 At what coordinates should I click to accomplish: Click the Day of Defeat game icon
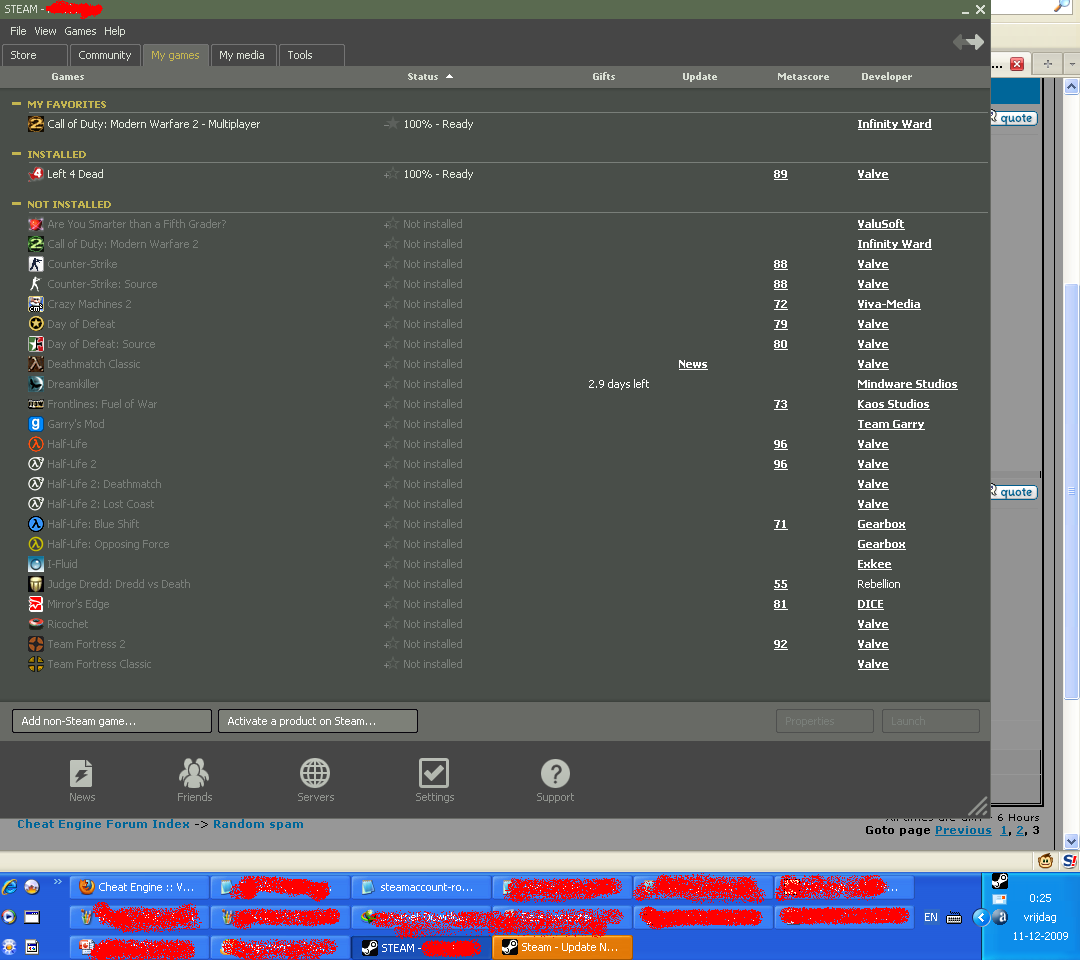[36, 324]
